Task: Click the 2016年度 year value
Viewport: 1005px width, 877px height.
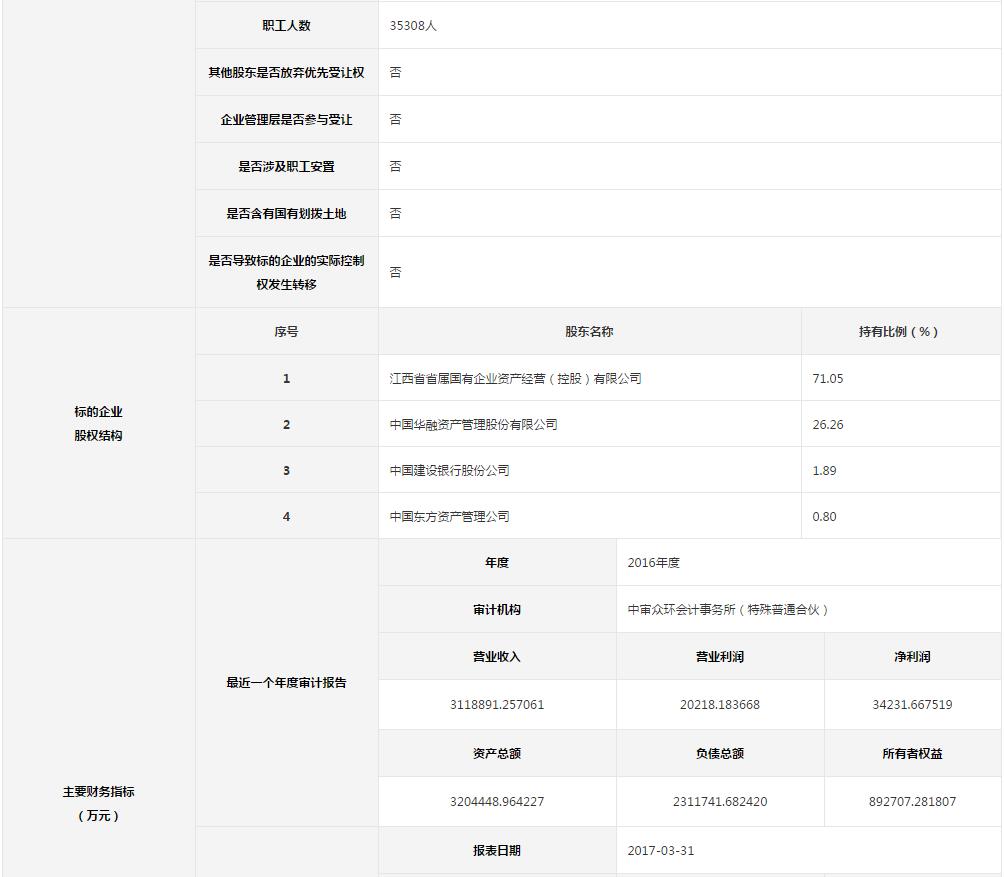Action: click(654, 563)
